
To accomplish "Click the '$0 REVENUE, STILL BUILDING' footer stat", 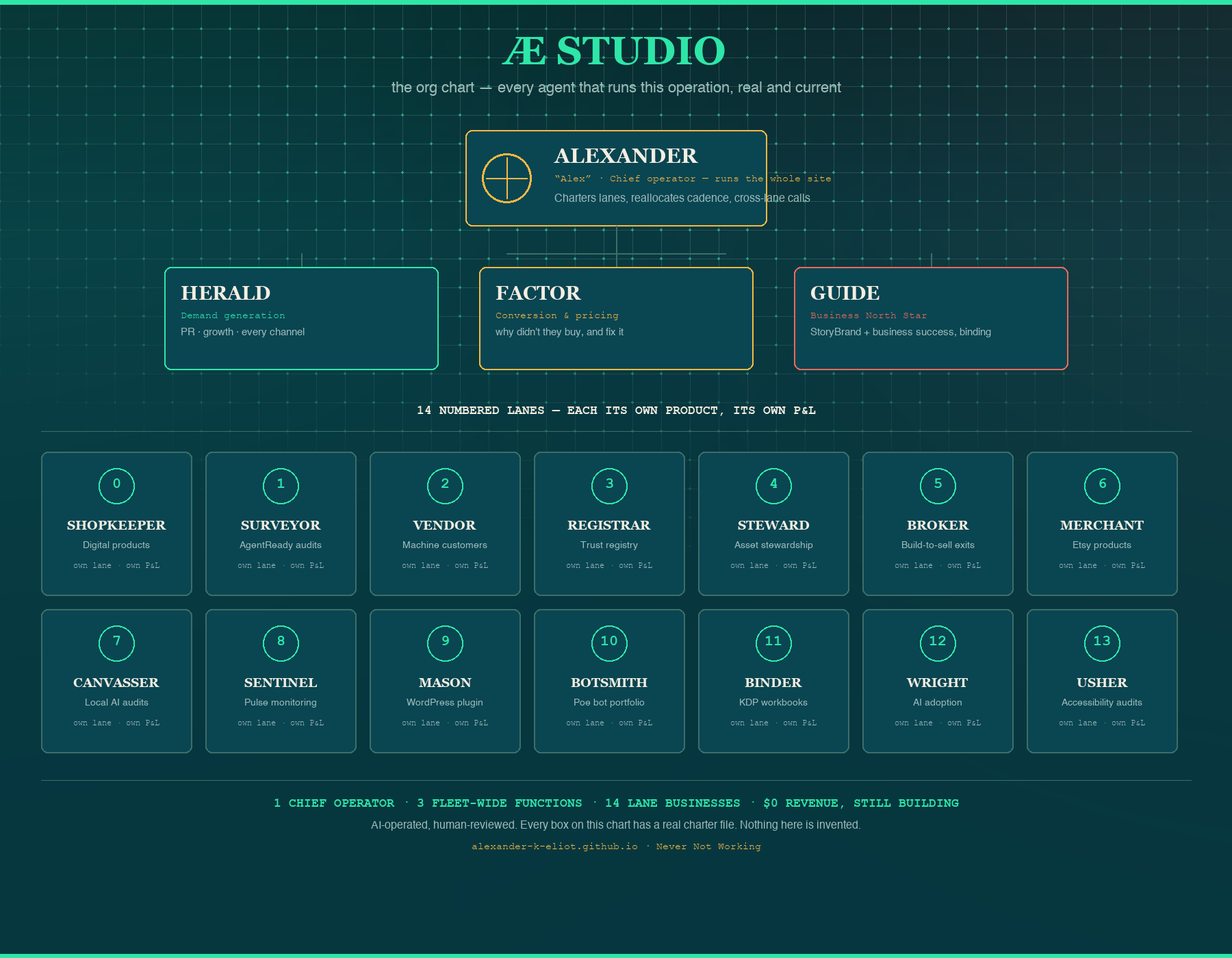I will pyautogui.click(x=861, y=803).
